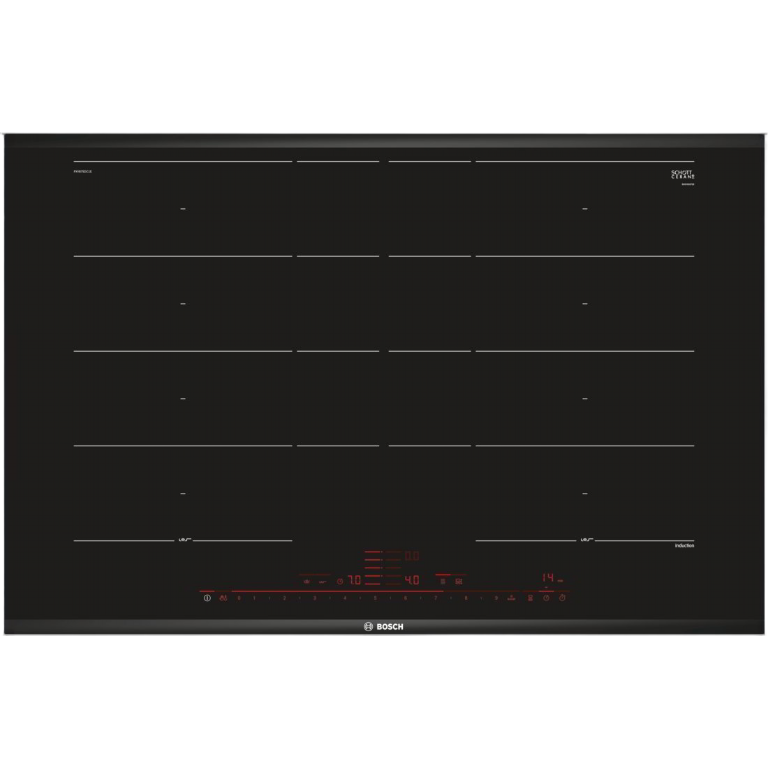
Task: Tap the right FlexInduction zone link symbol
Action: 585,541
